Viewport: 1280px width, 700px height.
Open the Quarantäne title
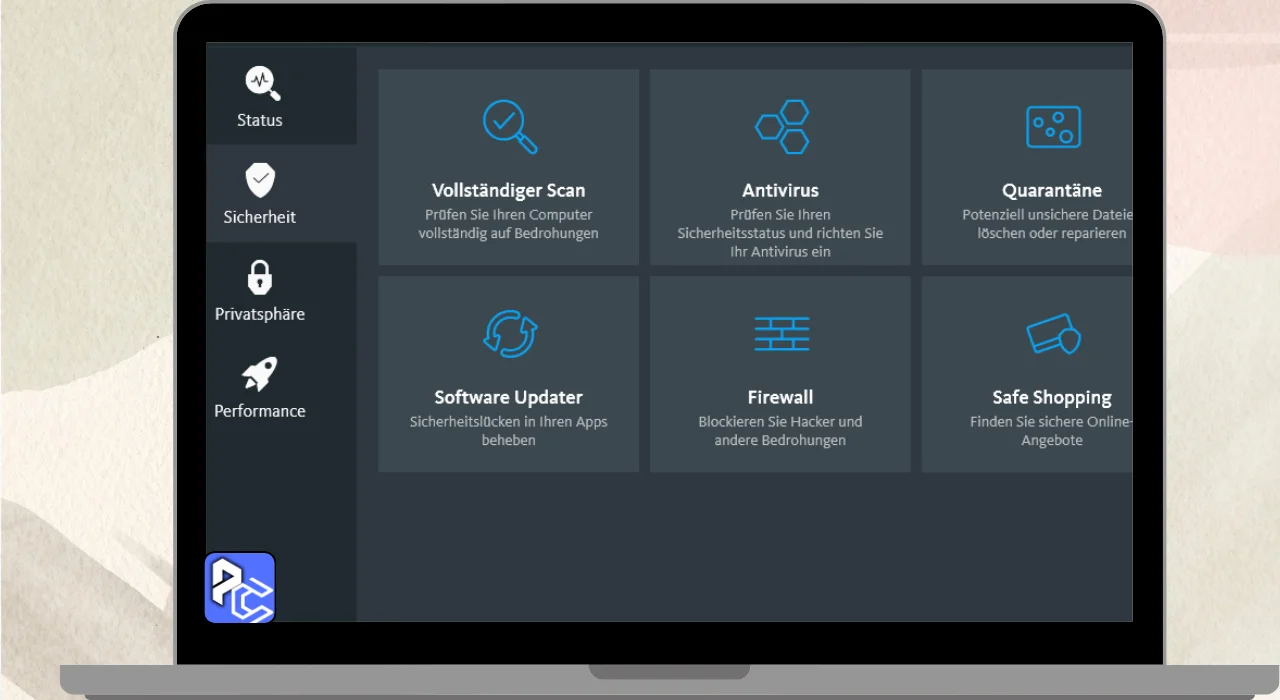click(1052, 190)
